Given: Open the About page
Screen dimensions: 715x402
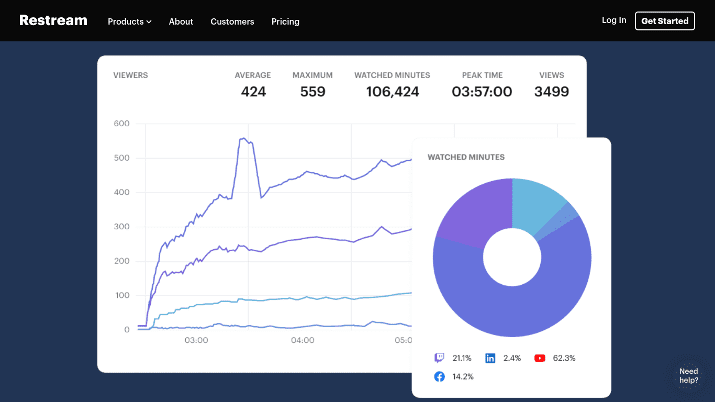Looking at the screenshot, I should tap(181, 21).
